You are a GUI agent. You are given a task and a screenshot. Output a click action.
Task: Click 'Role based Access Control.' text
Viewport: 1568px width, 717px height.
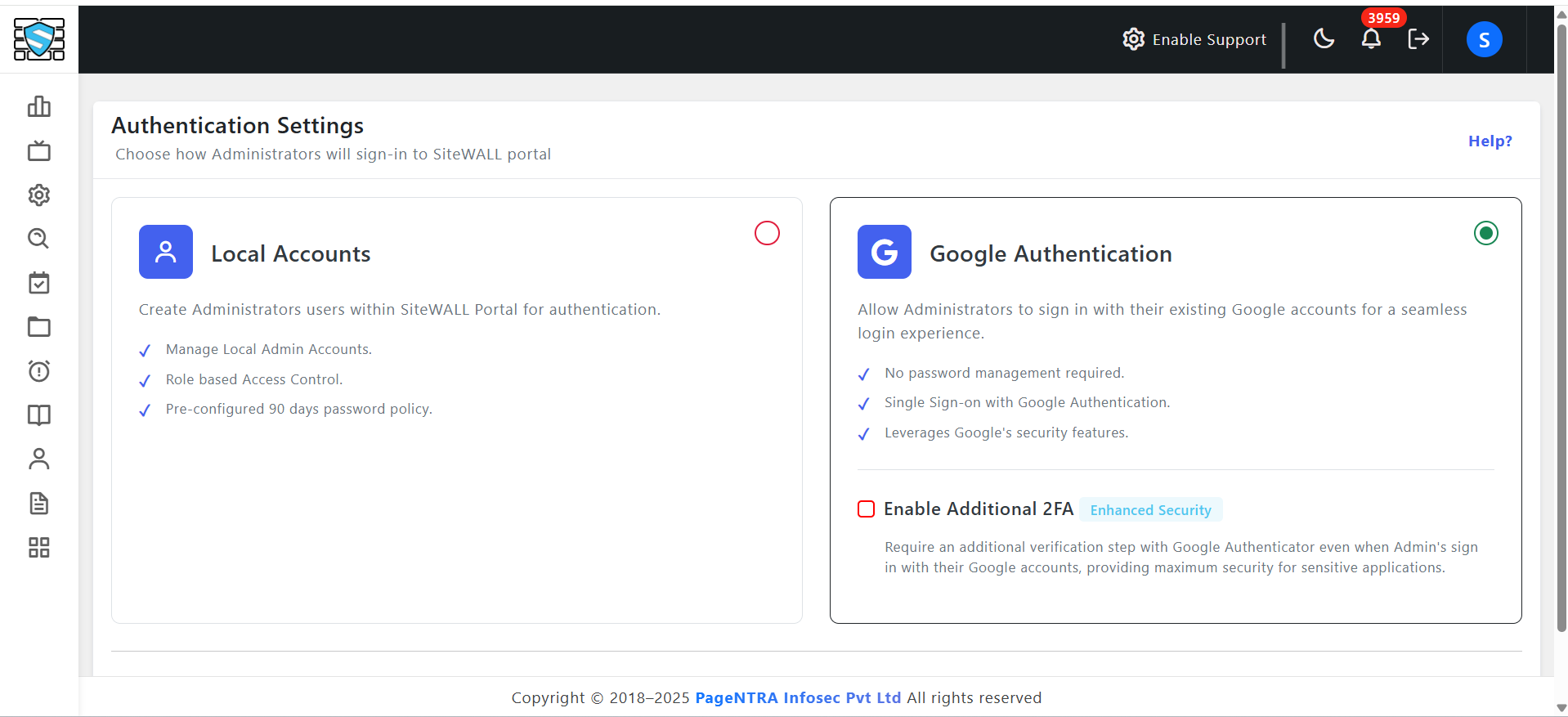tap(254, 379)
